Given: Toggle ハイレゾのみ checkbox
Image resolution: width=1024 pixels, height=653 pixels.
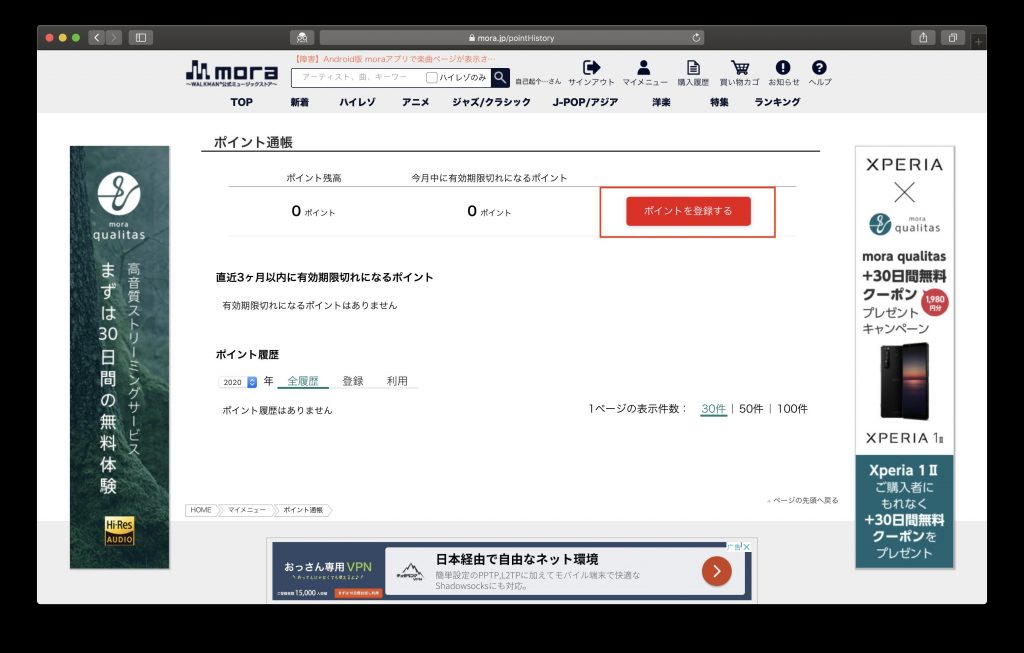Looking at the screenshot, I should [431, 77].
